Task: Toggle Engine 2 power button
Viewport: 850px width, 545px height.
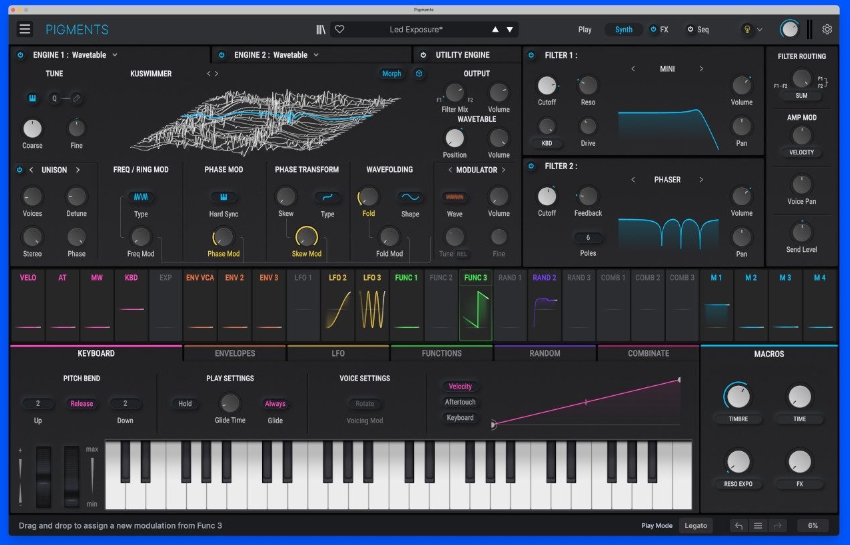Action: (x=221, y=55)
